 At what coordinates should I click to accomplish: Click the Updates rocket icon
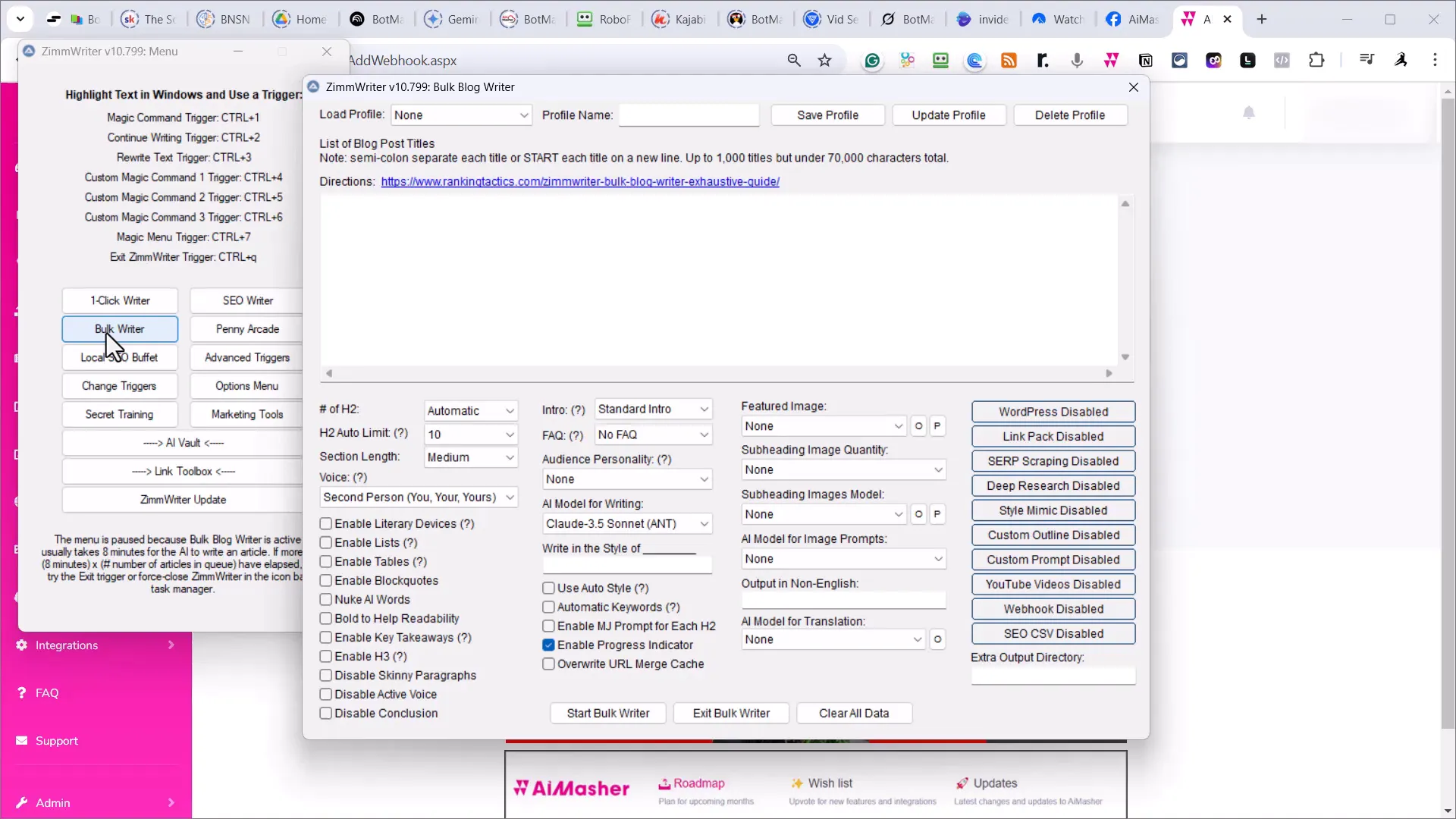point(962,783)
